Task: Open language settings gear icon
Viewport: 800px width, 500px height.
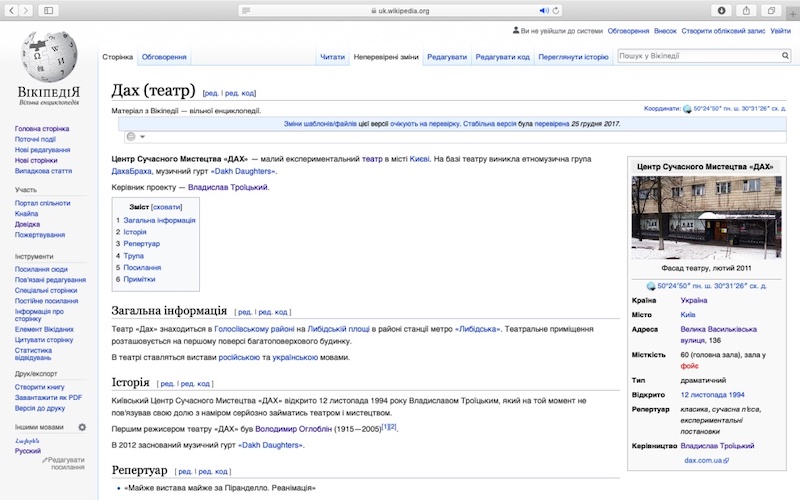Action: point(82,427)
